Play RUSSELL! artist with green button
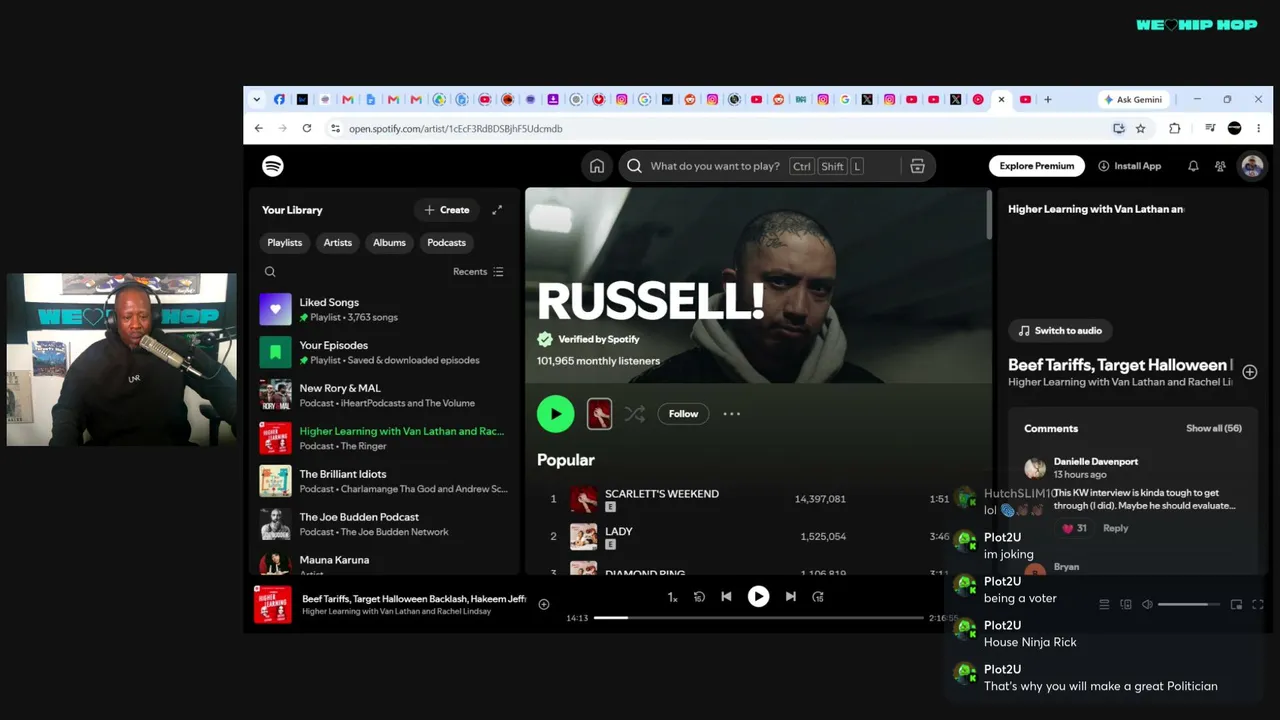This screenshot has width=1280, height=720. (x=556, y=414)
